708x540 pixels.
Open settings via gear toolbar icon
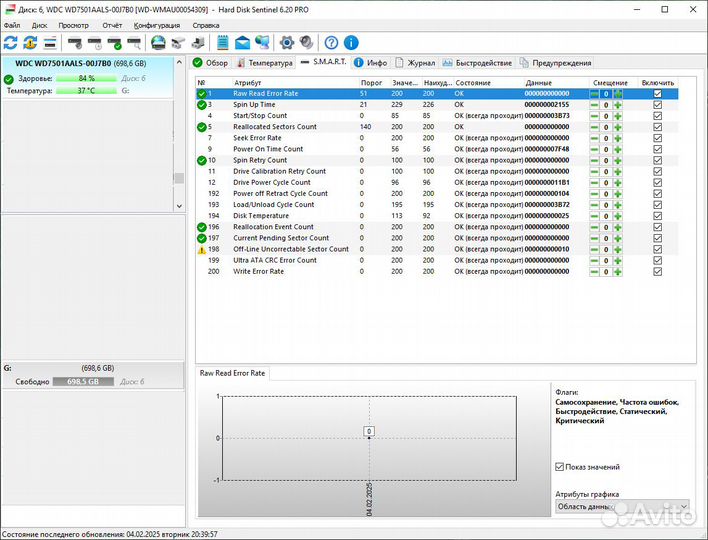tap(286, 43)
